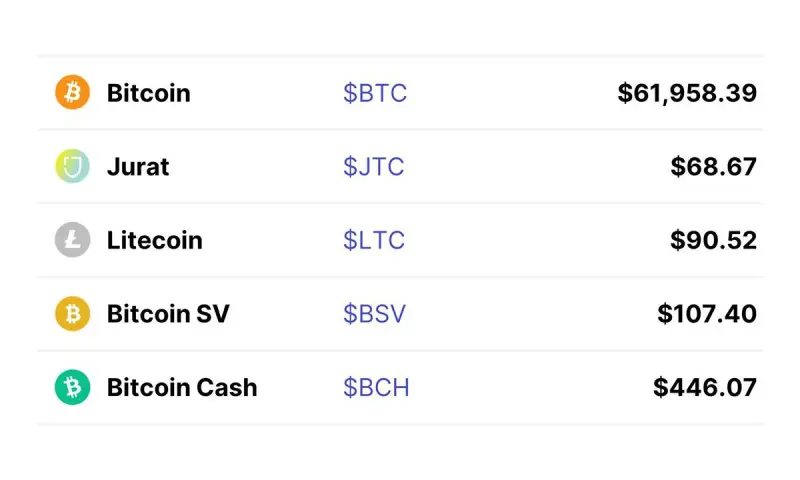The width and height of the screenshot is (800, 480).
Task: Select the Litecoin name label
Action: 154,240
